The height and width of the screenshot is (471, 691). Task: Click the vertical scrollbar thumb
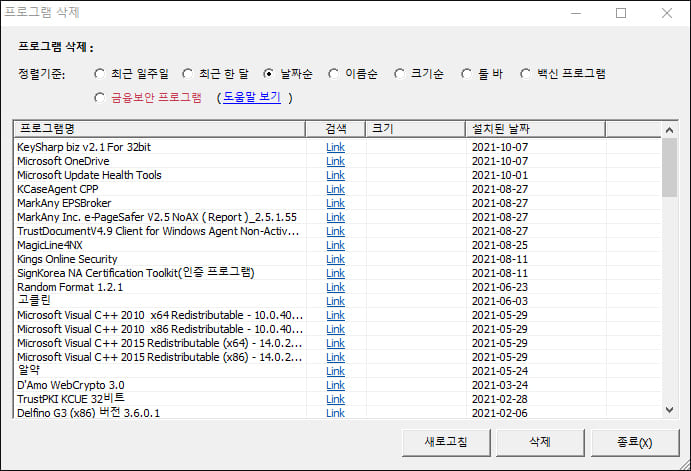click(x=669, y=167)
